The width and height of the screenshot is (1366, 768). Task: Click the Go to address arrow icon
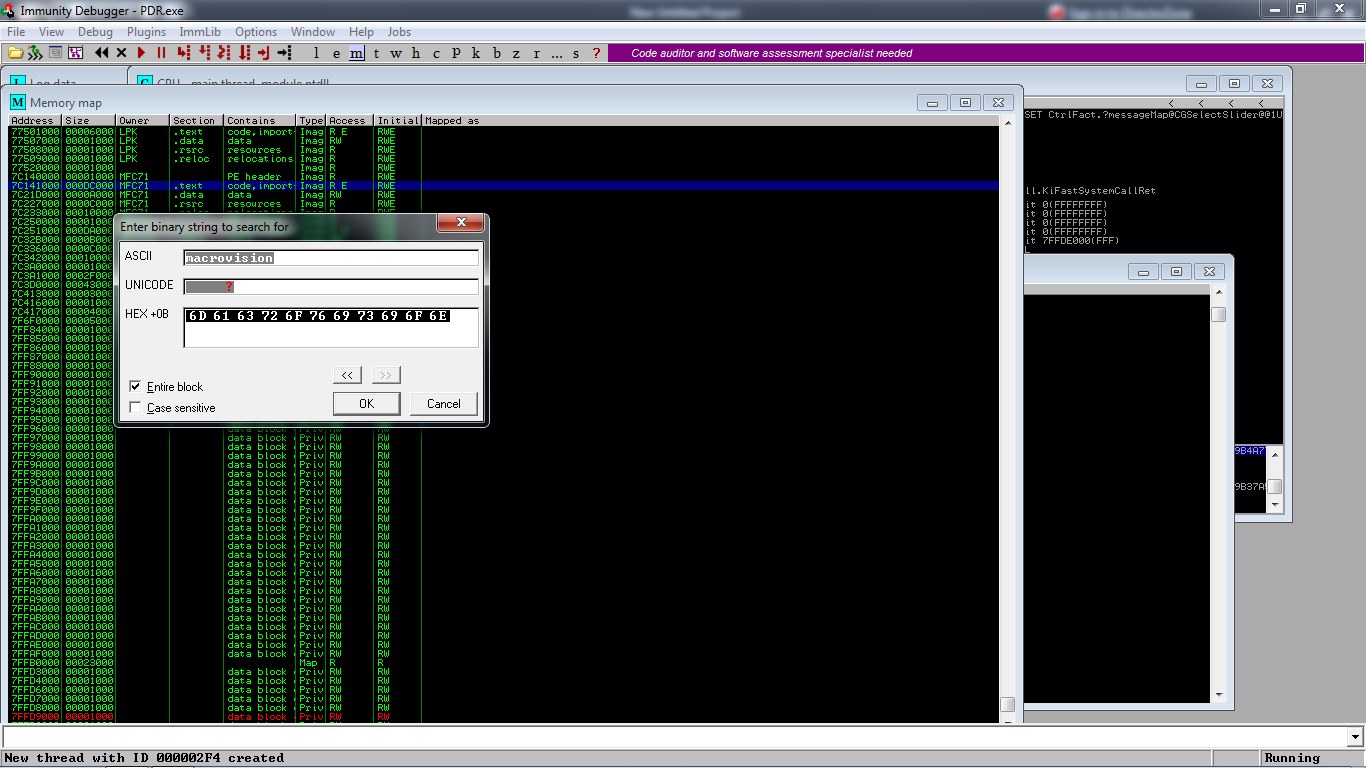click(284, 53)
